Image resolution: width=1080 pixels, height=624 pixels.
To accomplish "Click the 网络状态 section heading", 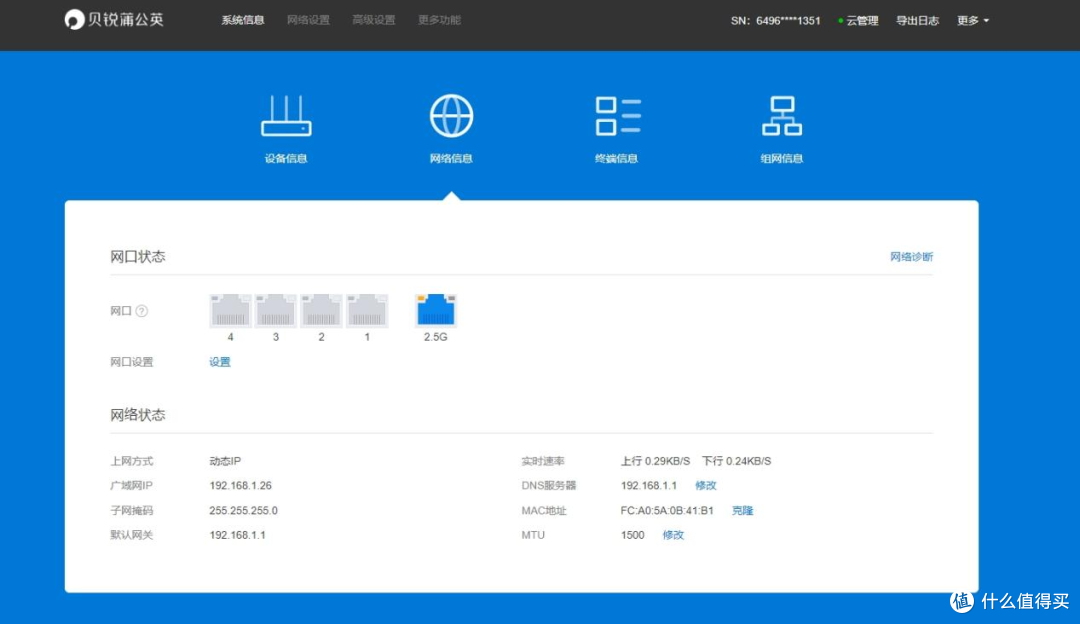I will click(138, 415).
